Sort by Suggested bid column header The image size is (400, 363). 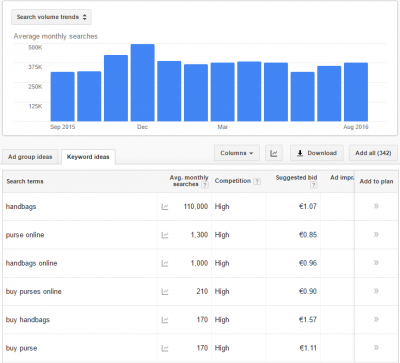(x=296, y=178)
